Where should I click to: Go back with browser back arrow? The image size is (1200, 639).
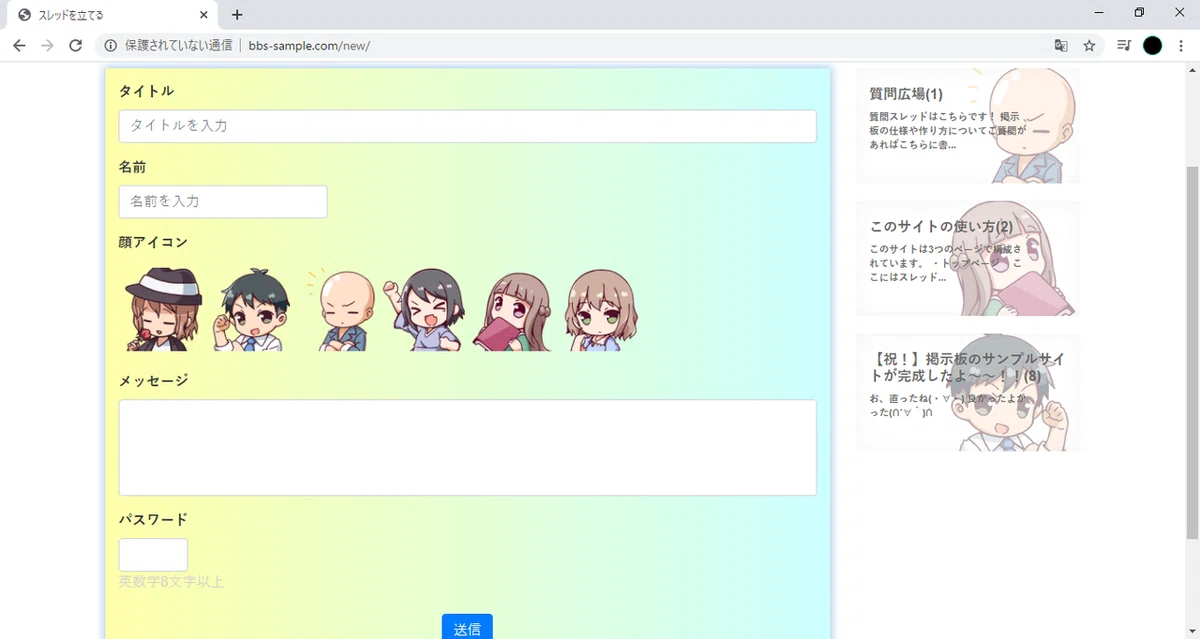point(19,45)
